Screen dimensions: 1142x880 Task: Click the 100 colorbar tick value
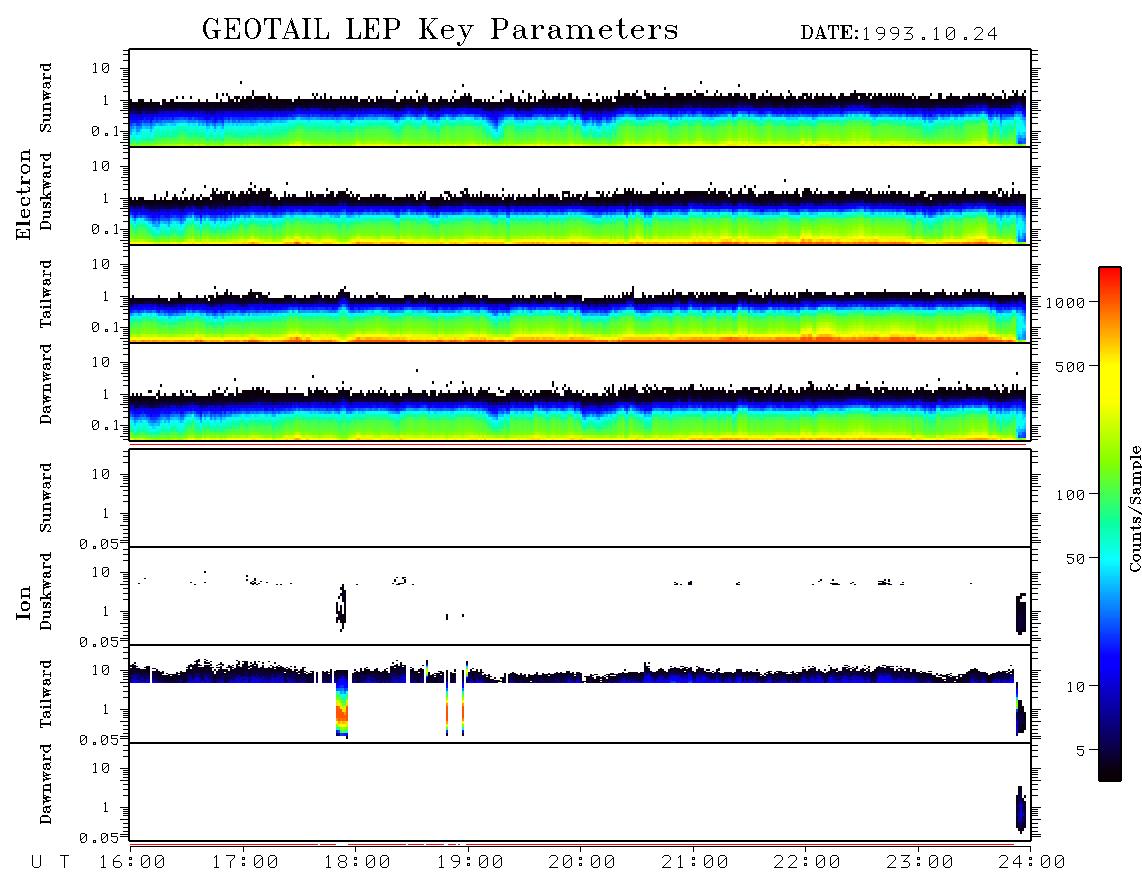[x=1070, y=495]
